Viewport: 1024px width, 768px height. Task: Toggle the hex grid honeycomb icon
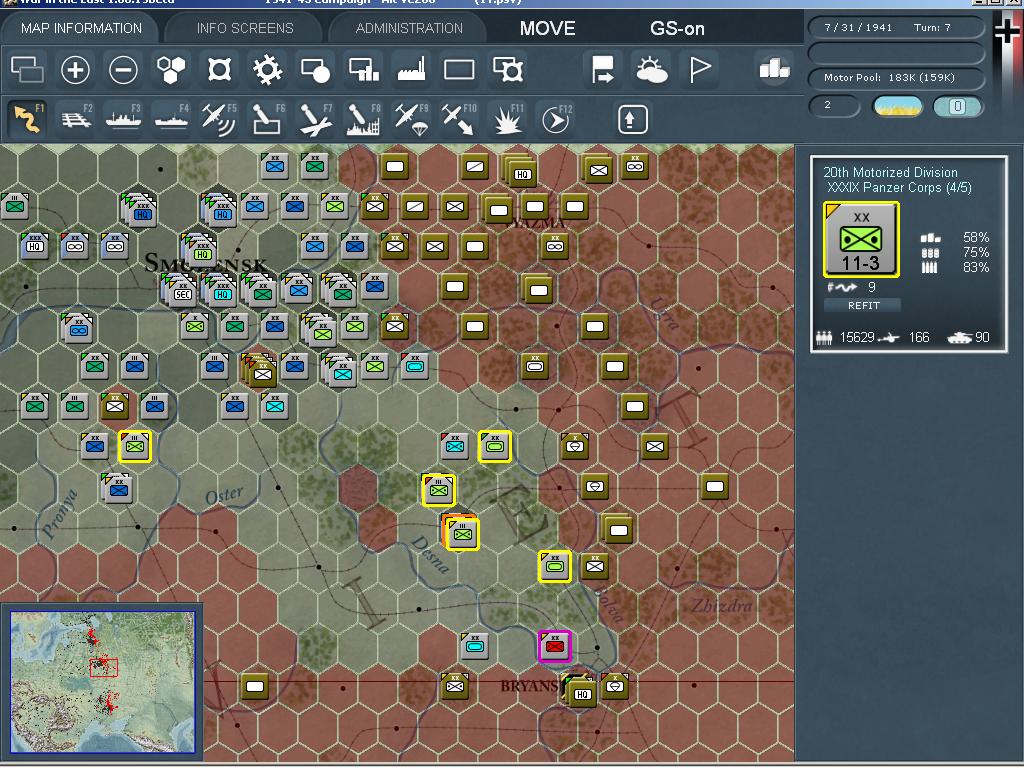coord(171,69)
